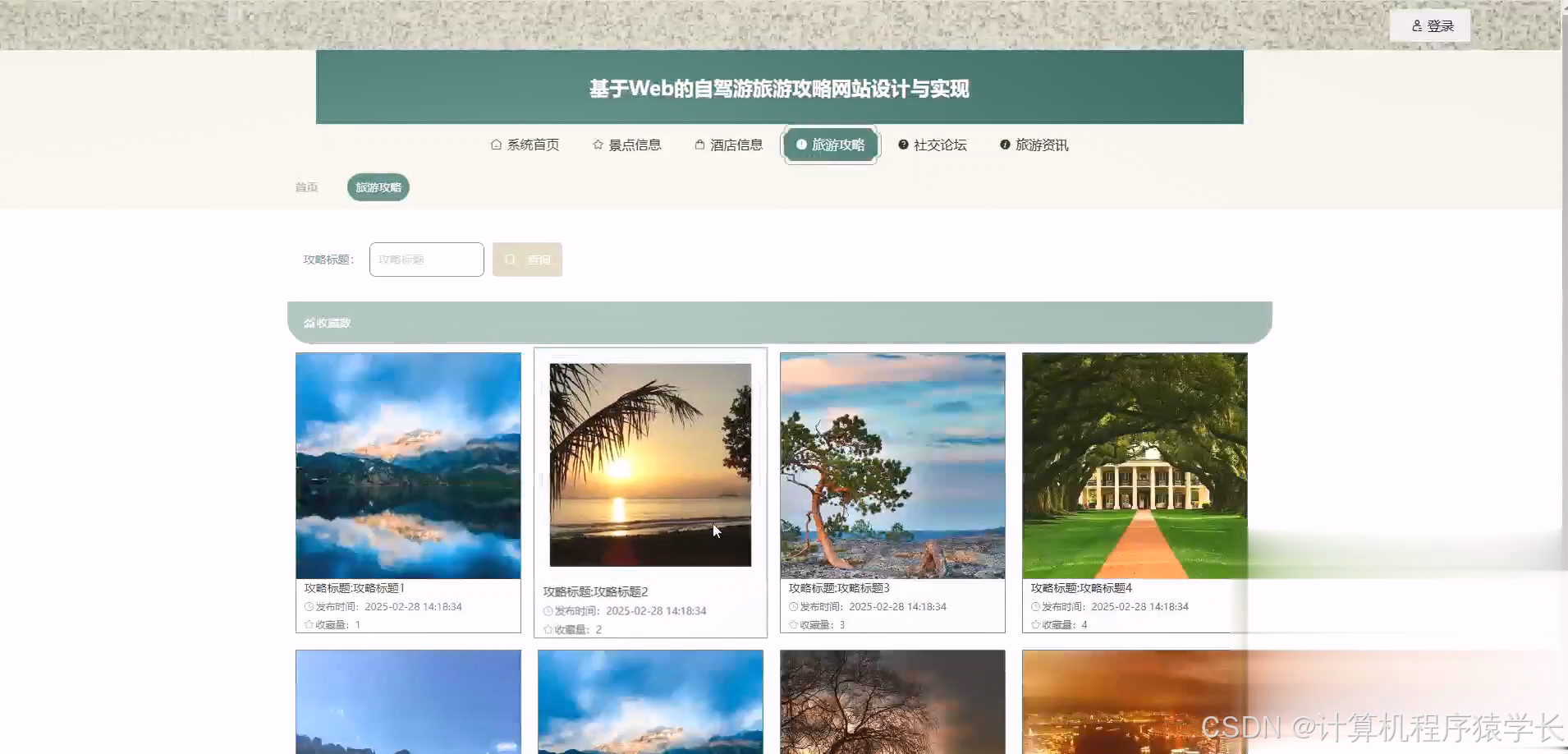The height and width of the screenshot is (754, 1568).
Task: Click the question-mark icon beside 社交论坛
Action: click(x=903, y=145)
